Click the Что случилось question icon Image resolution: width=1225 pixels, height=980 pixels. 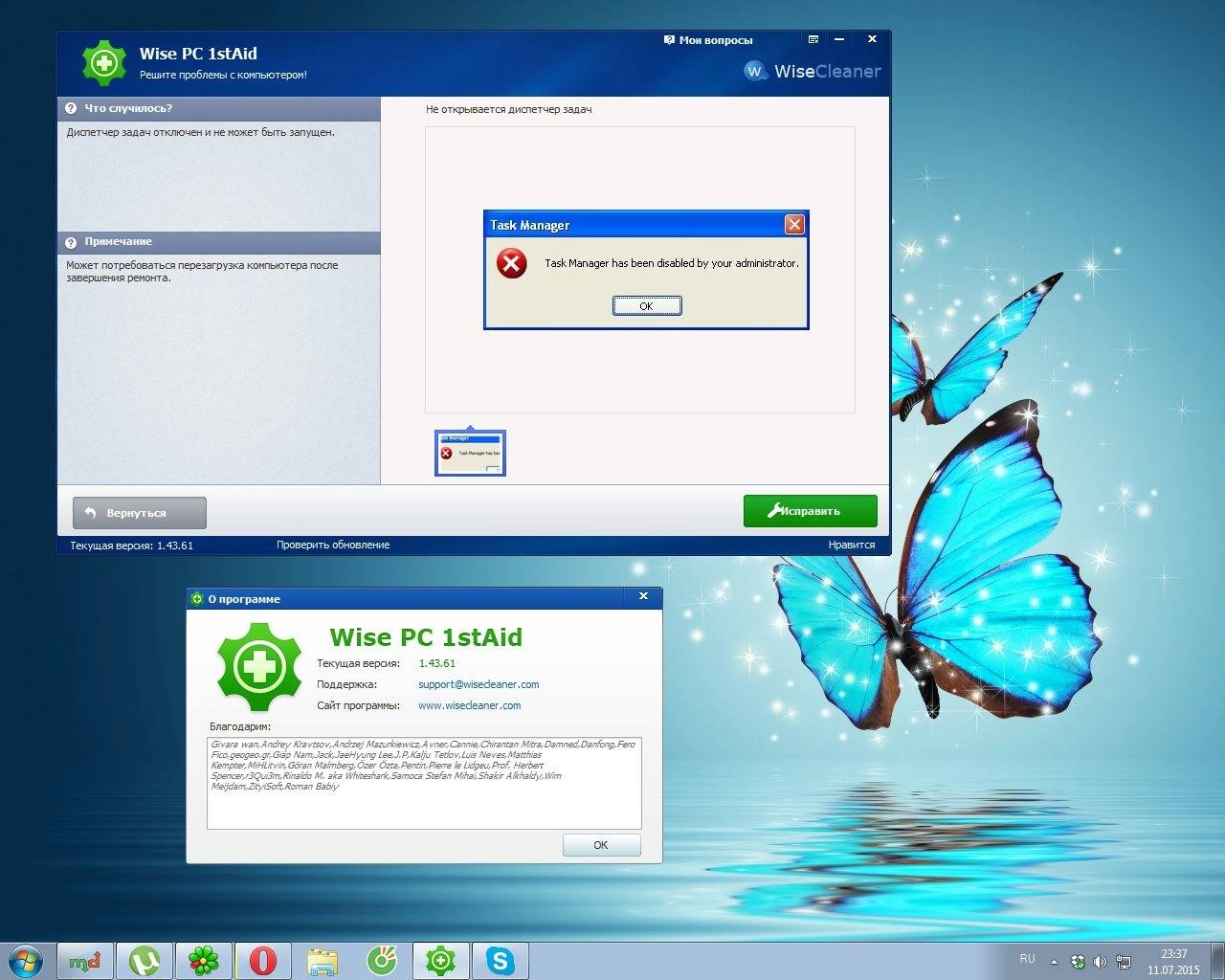point(71,109)
